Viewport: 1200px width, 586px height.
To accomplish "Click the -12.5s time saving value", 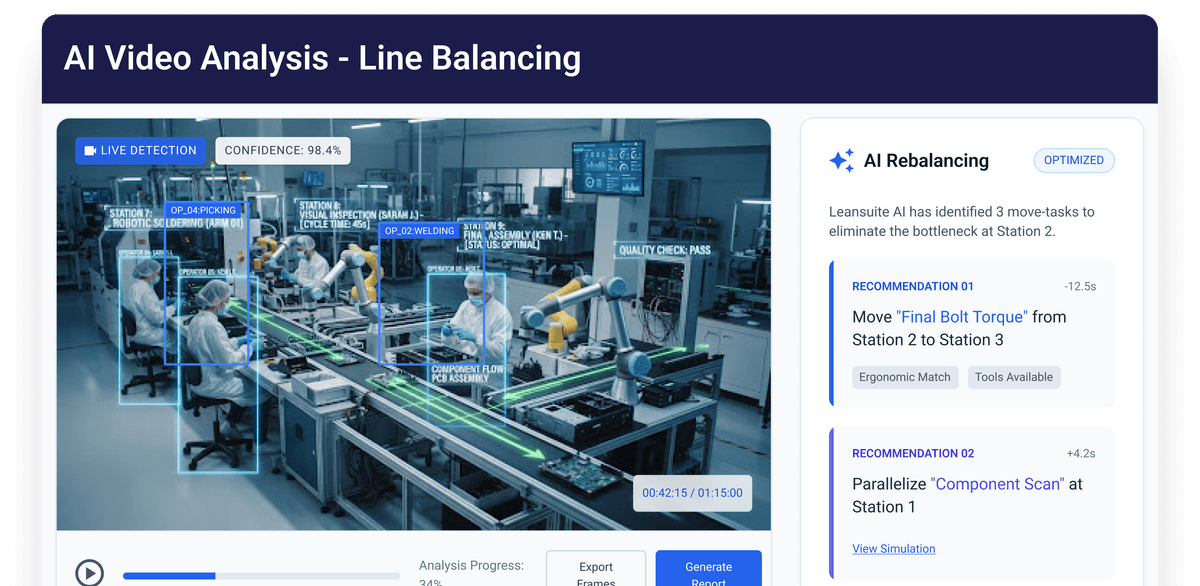I will coord(1081,286).
